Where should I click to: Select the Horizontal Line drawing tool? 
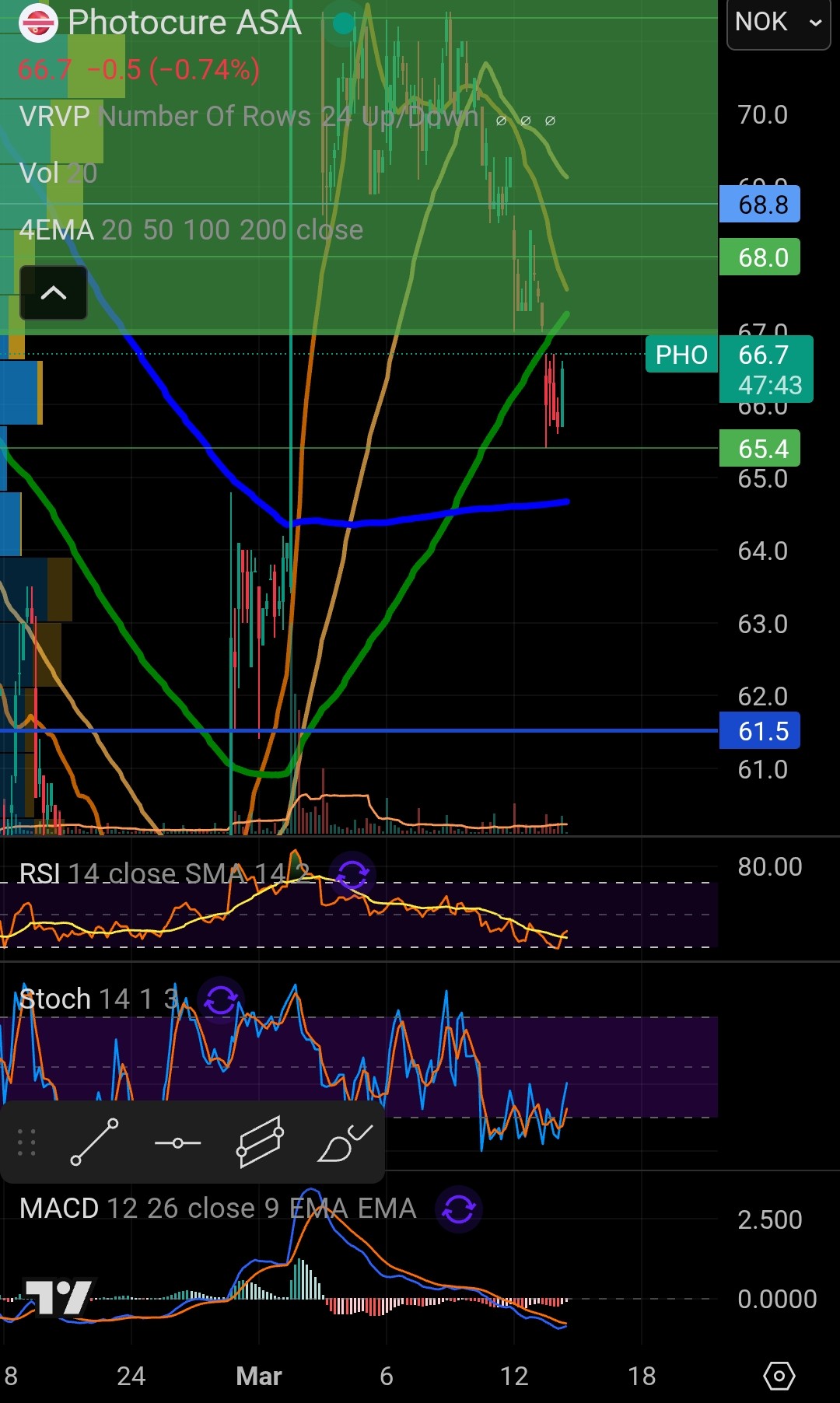(x=177, y=1142)
